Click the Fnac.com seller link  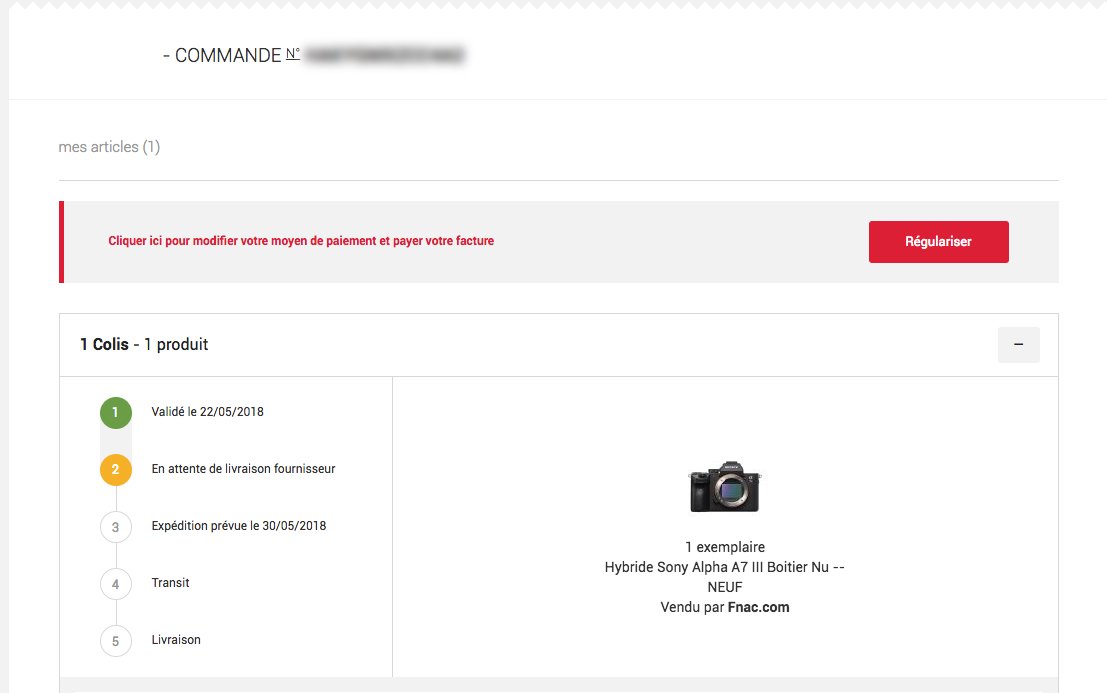758,607
